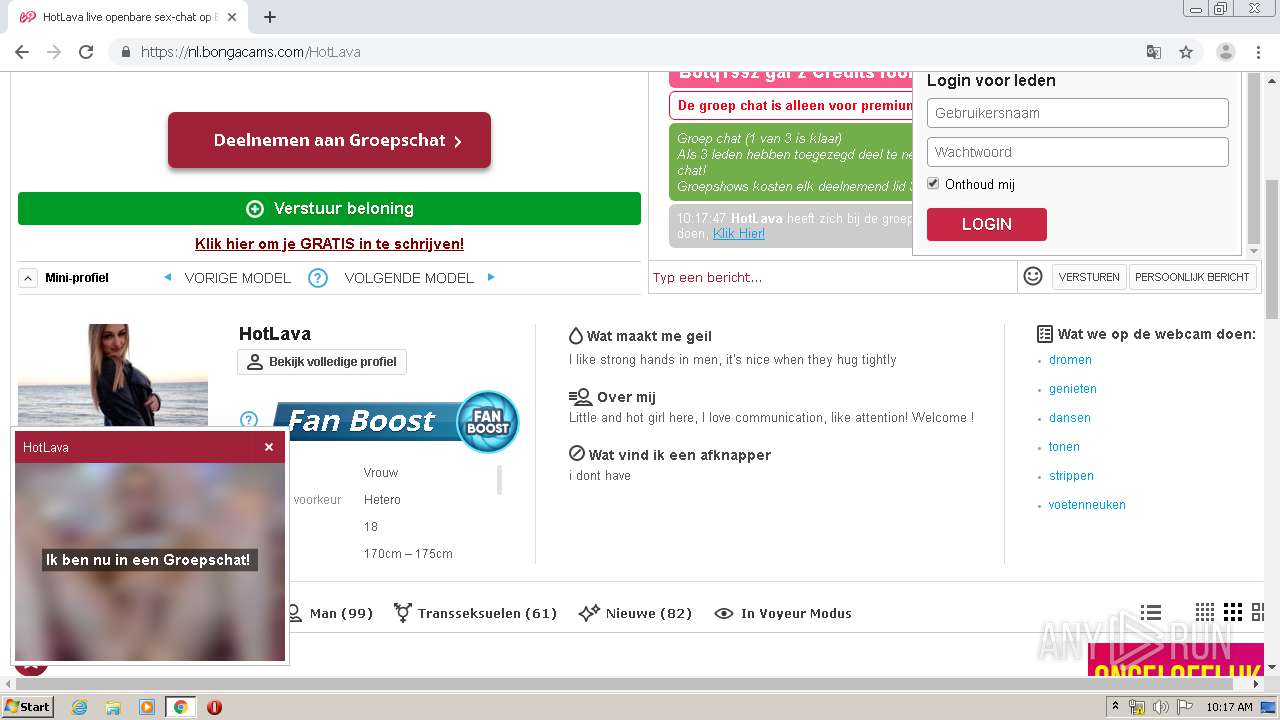Image resolution: width=1280 pixels, height=720 pixels.
Task: Click Deelnemen aan Groepschat button
Action: [x=329, y=140]
